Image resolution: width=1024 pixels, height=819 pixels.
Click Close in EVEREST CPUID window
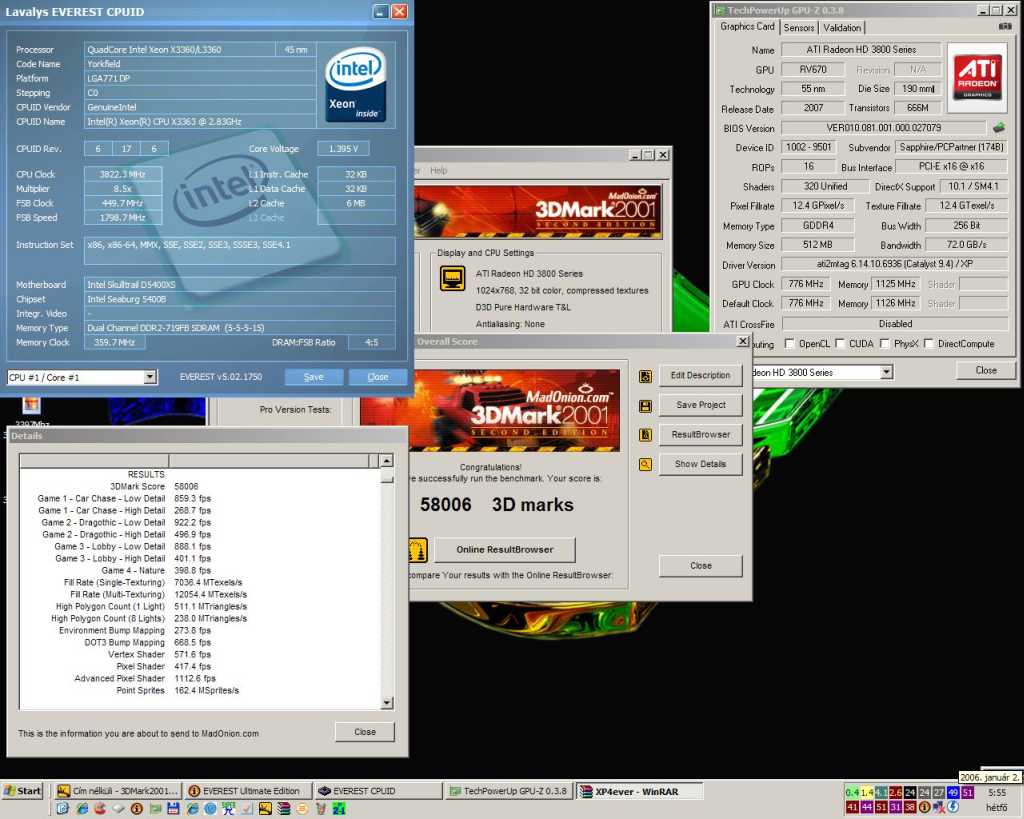tap(377, 377)
